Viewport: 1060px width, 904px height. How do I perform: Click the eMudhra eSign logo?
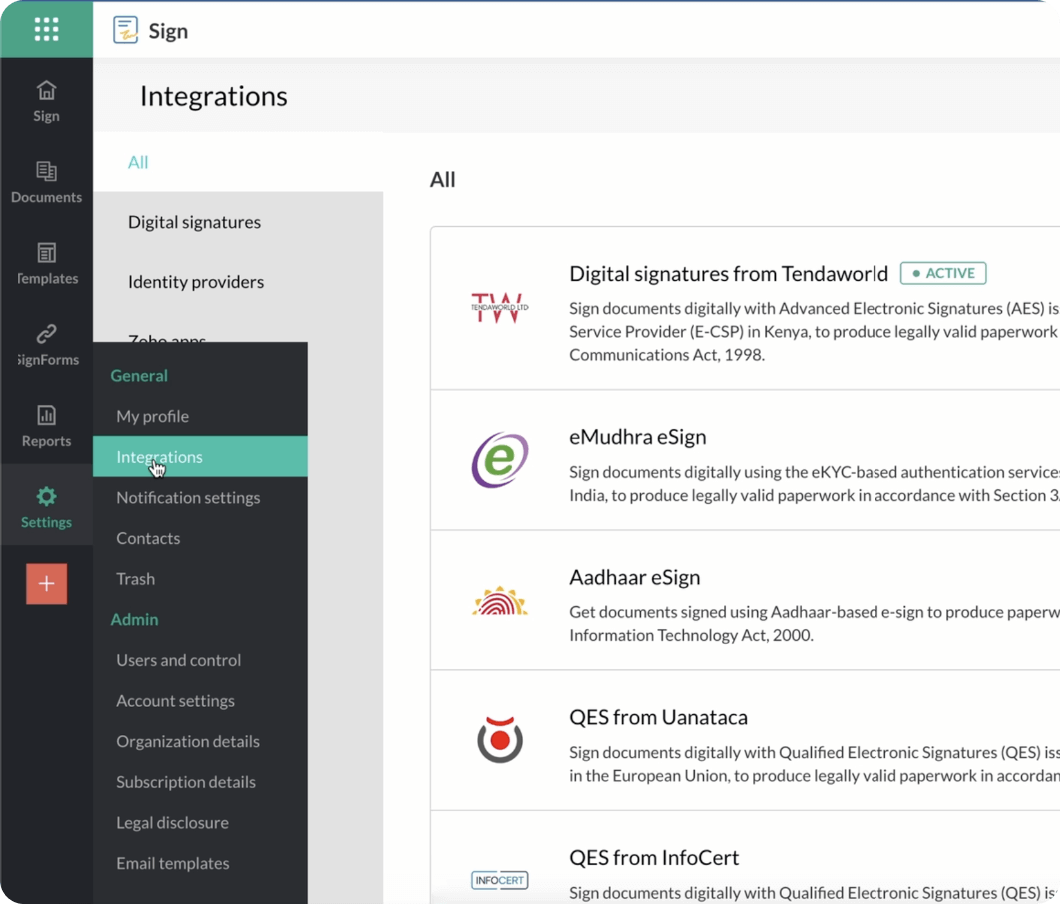point(499,460)
